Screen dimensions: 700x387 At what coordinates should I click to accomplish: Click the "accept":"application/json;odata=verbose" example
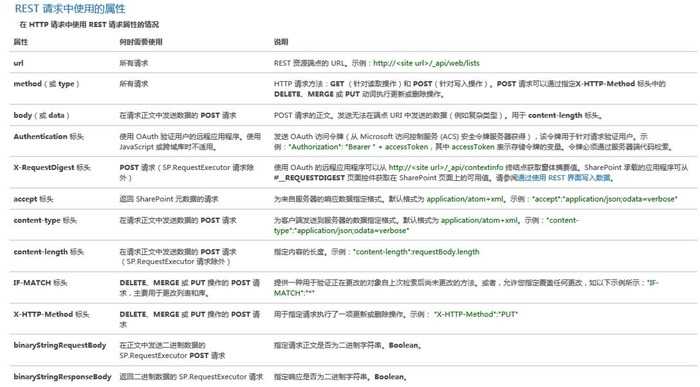pos(604,199)
